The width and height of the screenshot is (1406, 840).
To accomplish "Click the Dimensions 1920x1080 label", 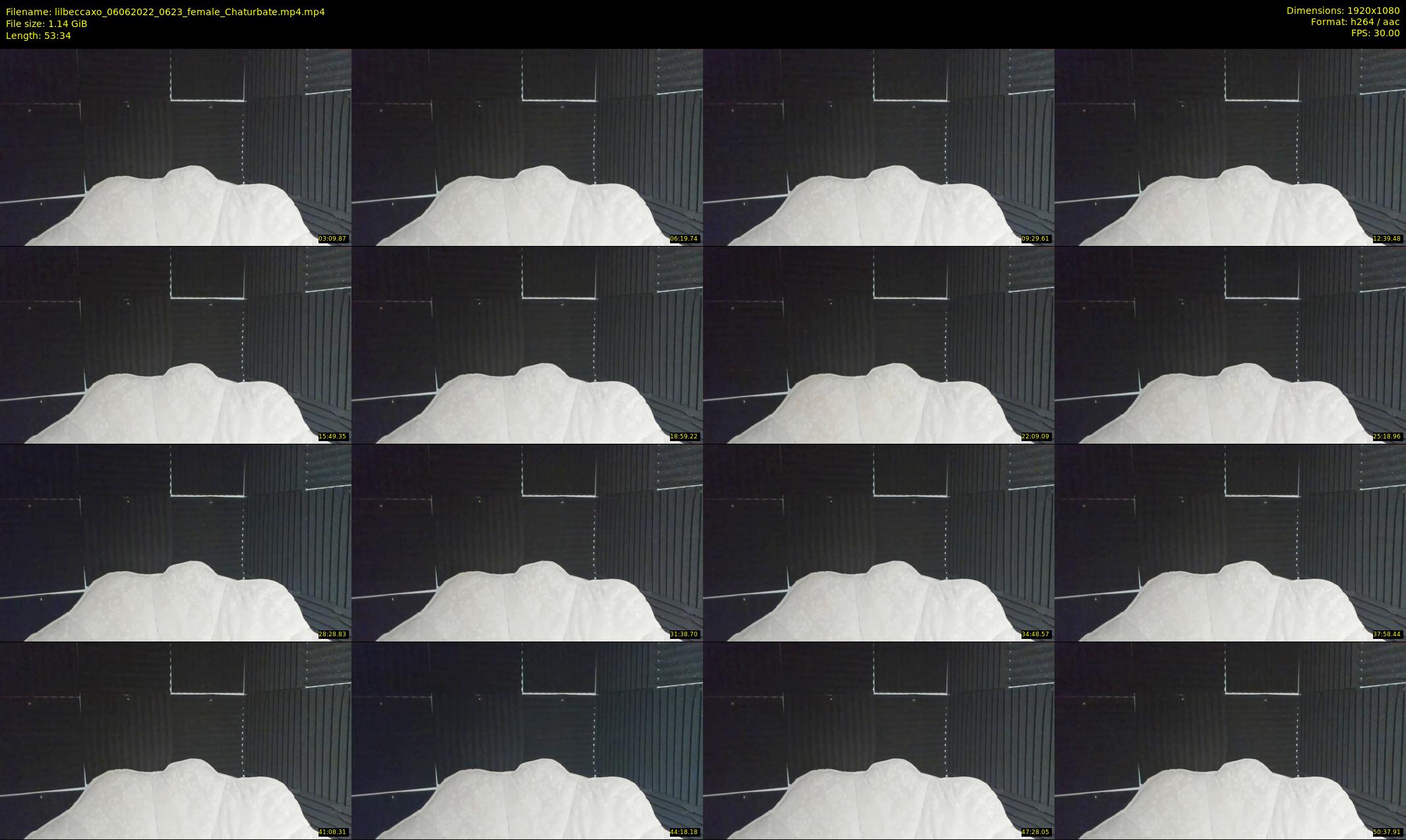I will click(x=1343, y=11).
